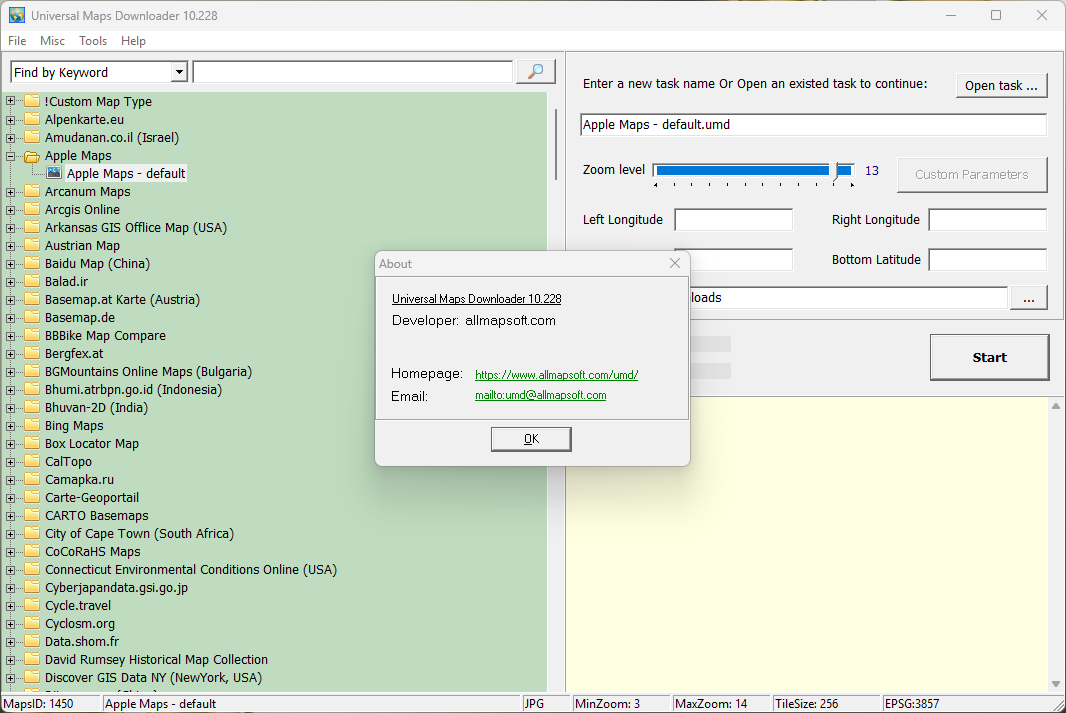Open the Find by Keyword dropdown

pyautogui.click(x=179, y=72)
